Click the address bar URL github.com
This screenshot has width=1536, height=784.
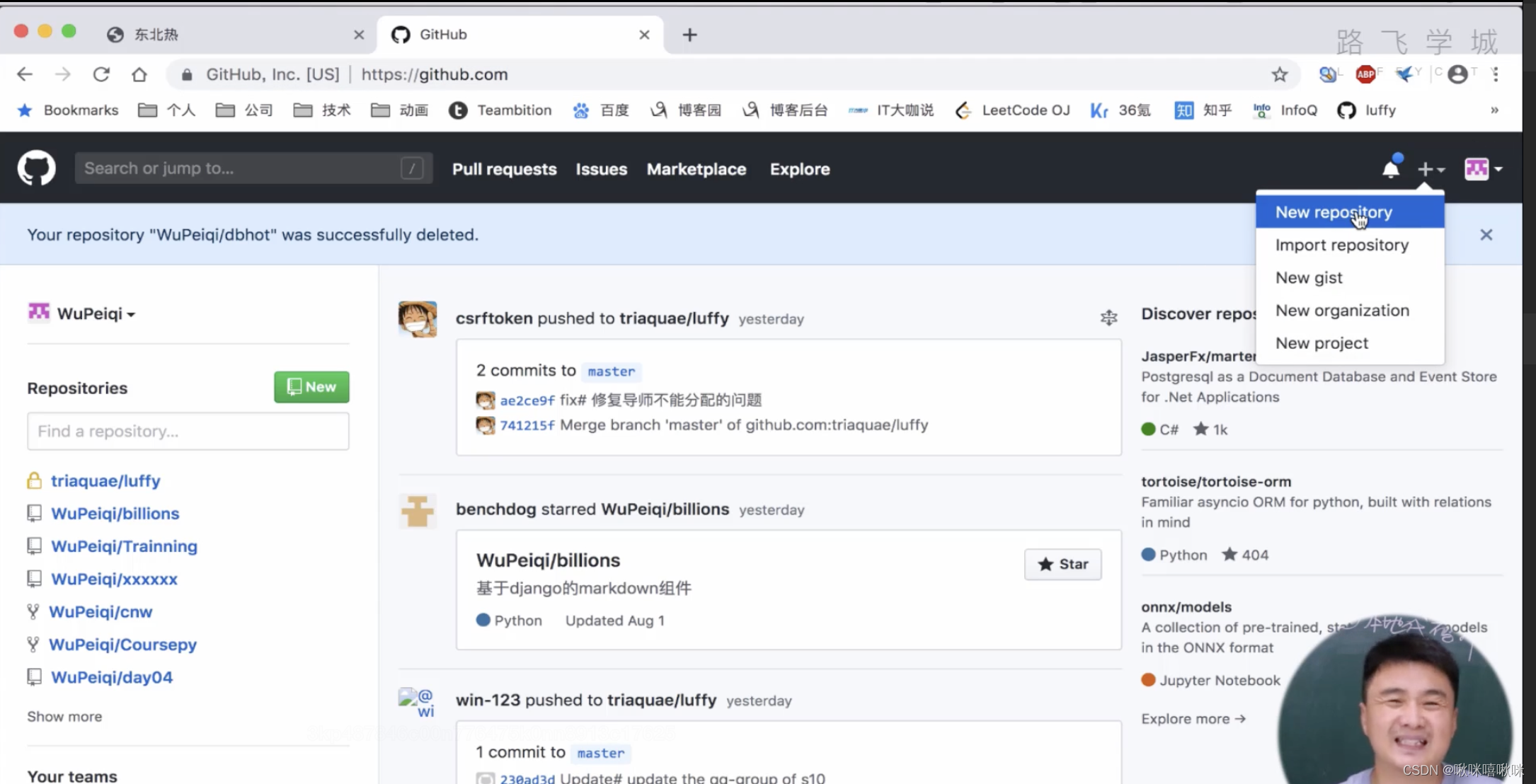click(x=435, y=74)
